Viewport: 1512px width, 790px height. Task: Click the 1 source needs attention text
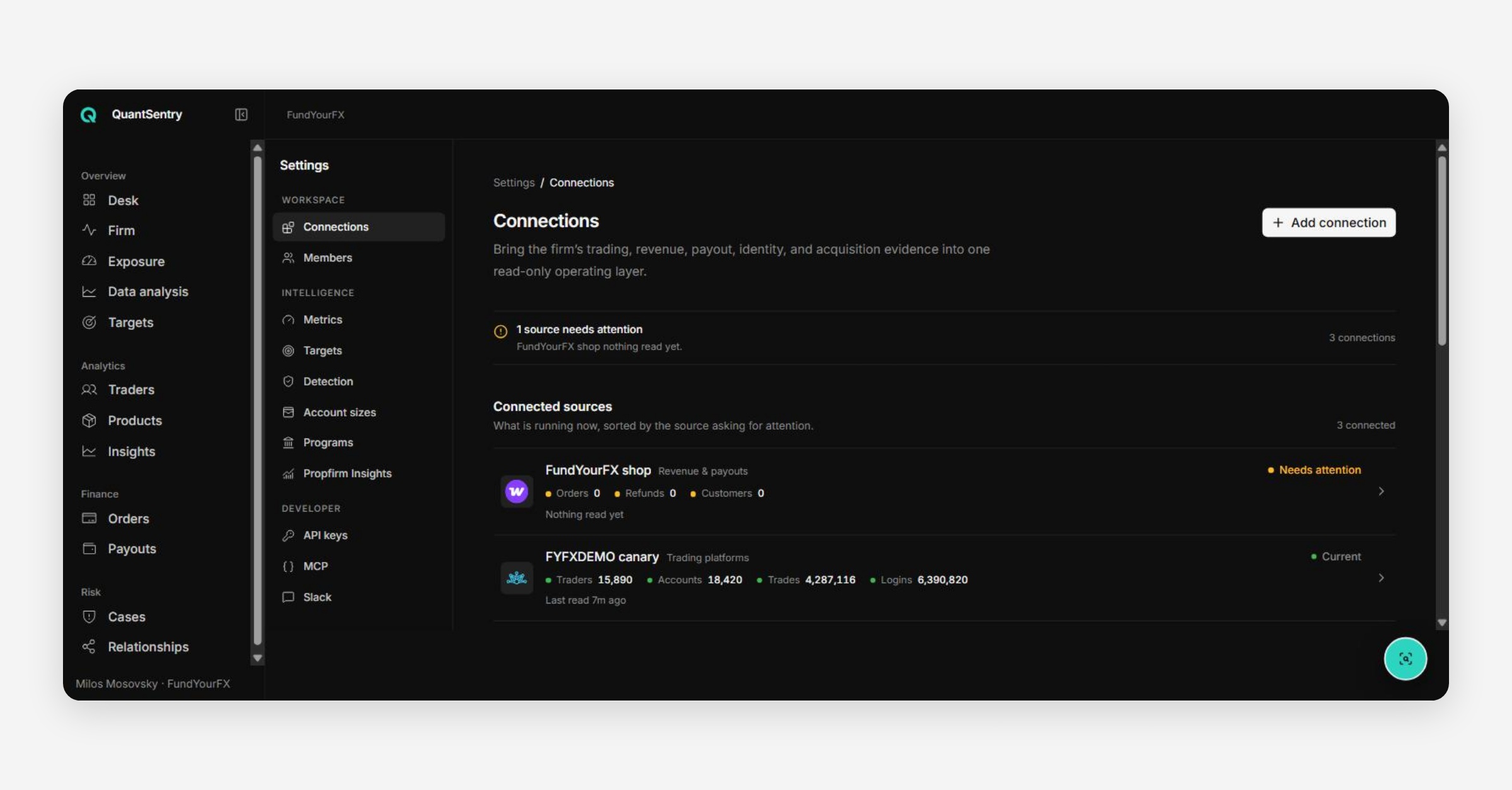(x=580, y=329)
